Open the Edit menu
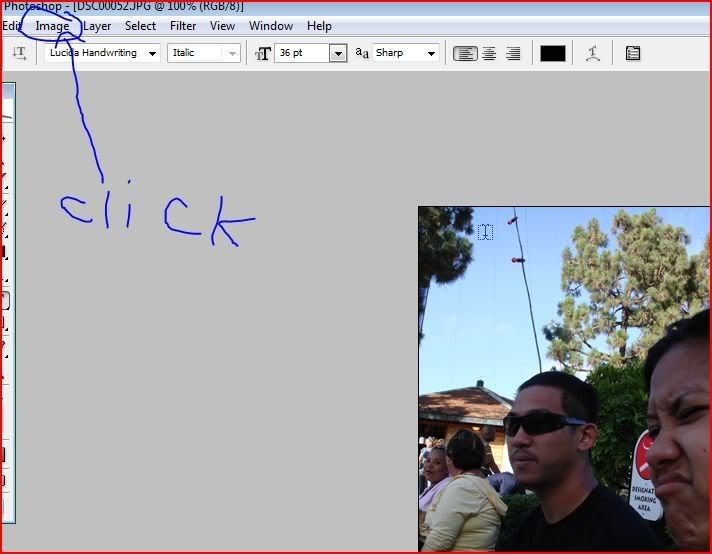The image size is (712, 554). tap(12, 26)
